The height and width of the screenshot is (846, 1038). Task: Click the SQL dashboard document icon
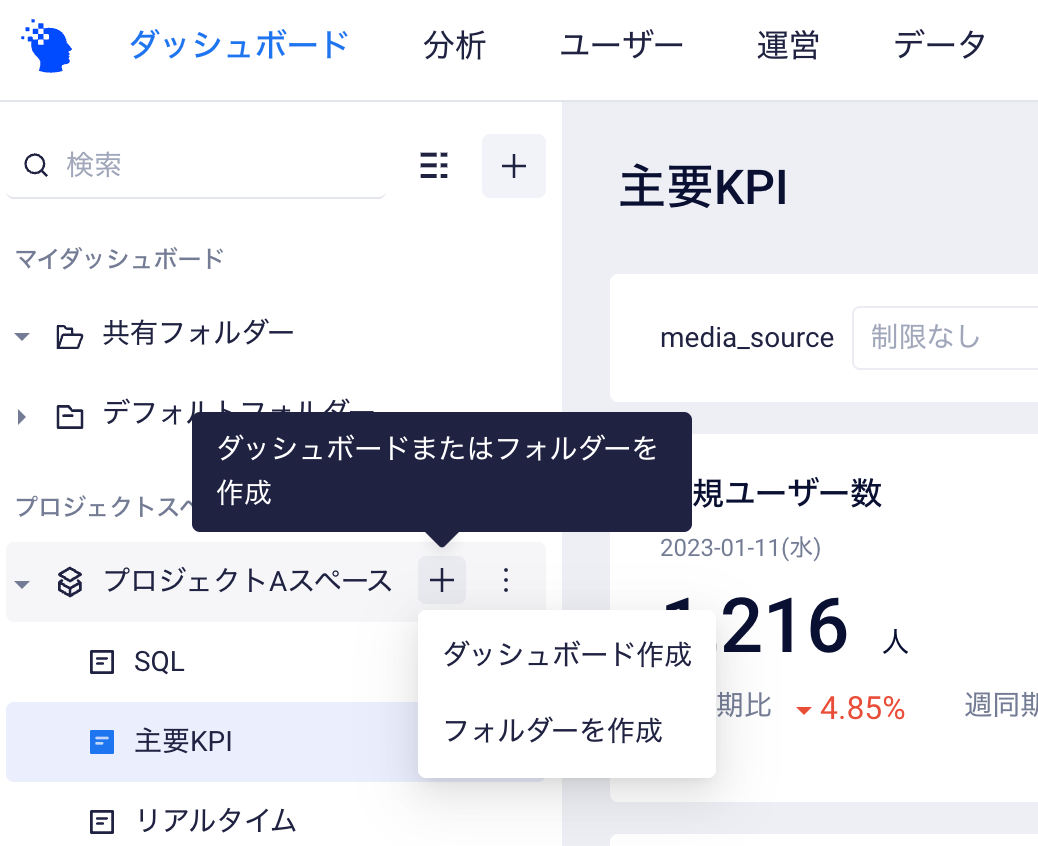click(x=102, y=662)
